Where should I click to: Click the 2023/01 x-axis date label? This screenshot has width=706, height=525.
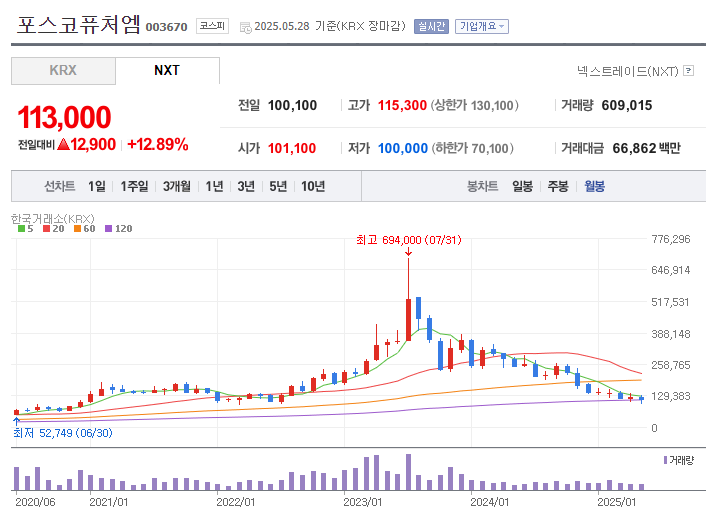pos(362,502)
